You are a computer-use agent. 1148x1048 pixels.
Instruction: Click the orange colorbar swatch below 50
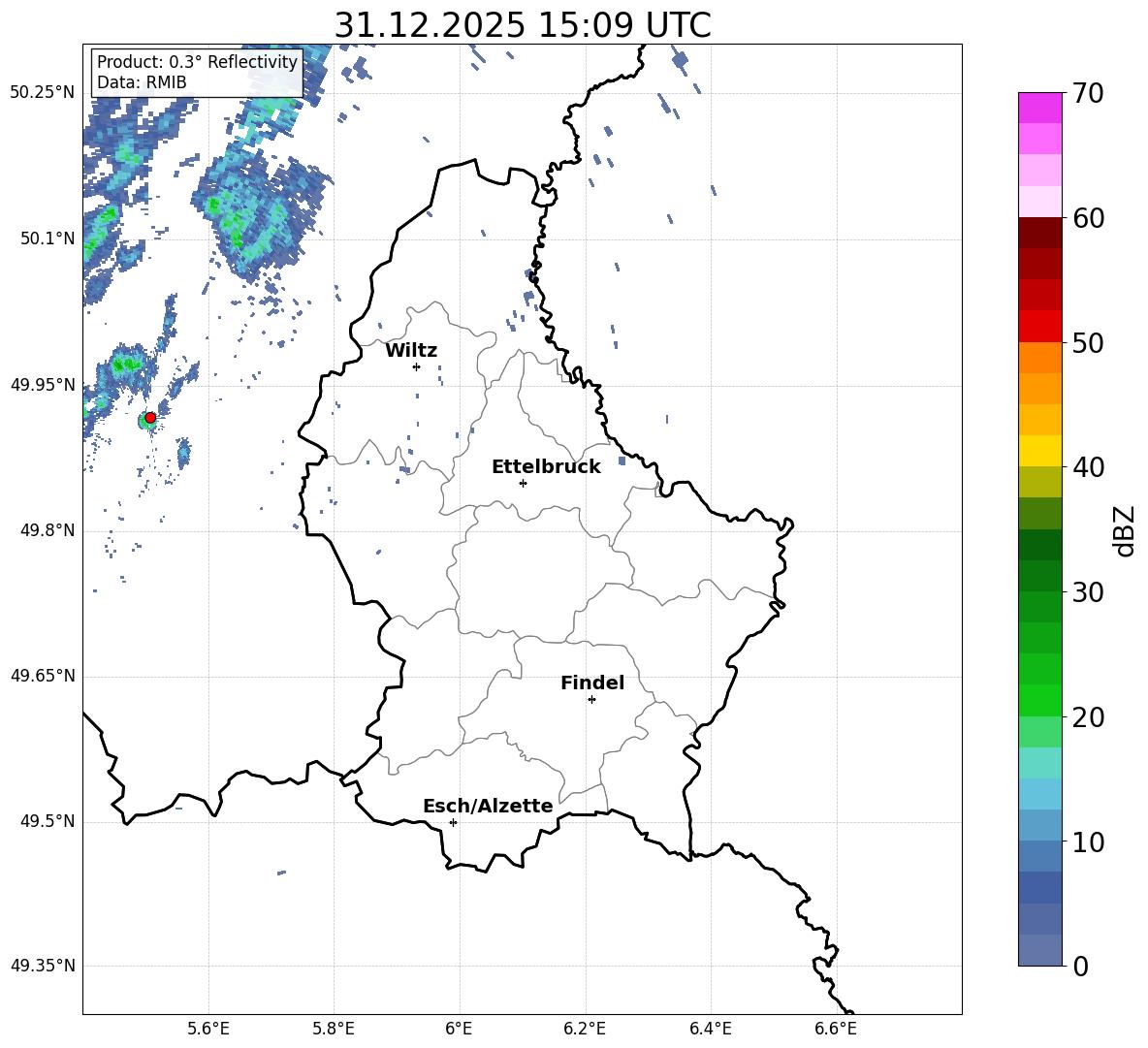coord(1039,358)
